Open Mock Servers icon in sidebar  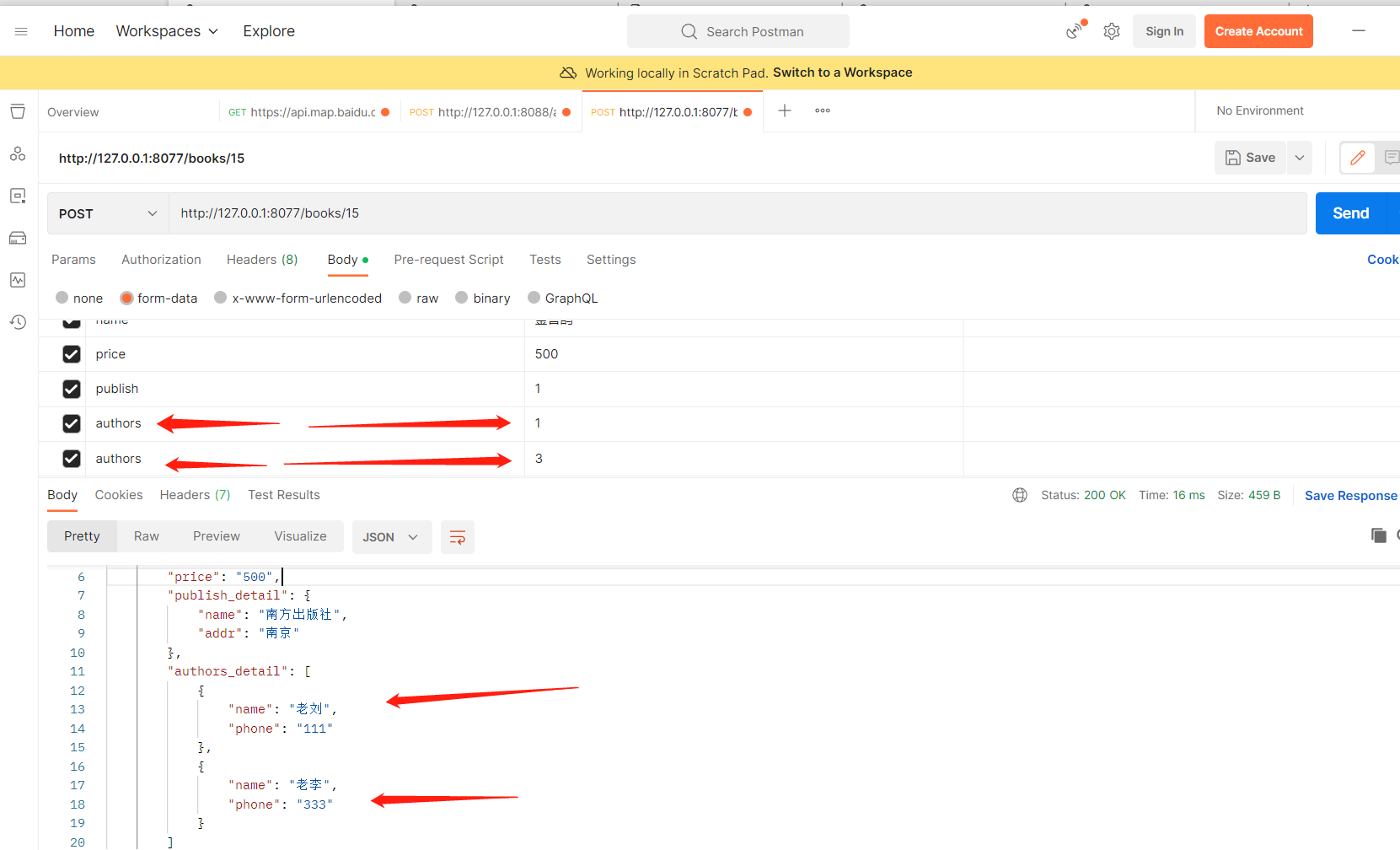click(18, 238)
